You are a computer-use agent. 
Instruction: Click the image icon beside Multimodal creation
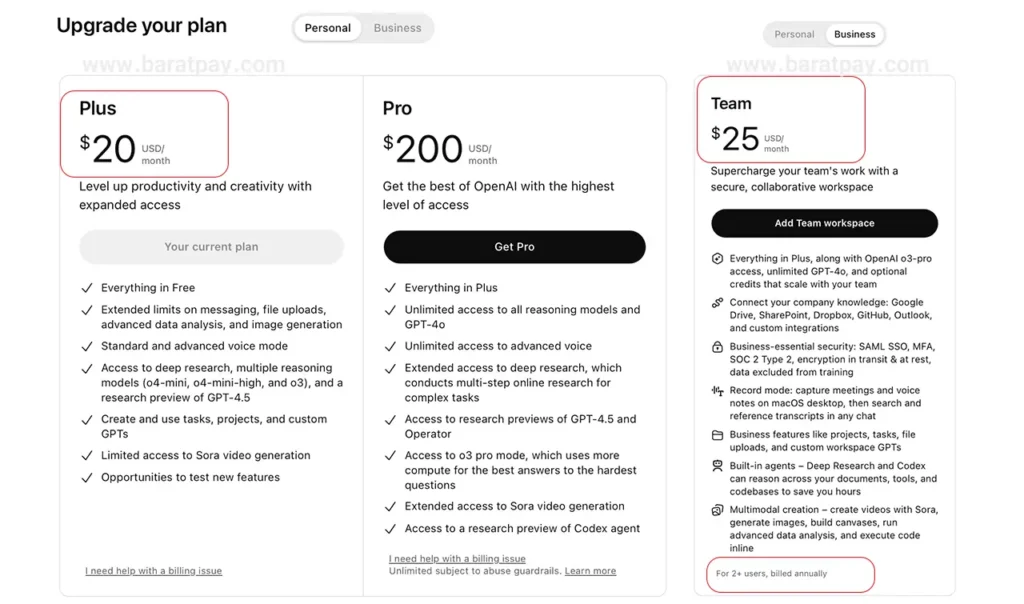click(x=717, y=510)
